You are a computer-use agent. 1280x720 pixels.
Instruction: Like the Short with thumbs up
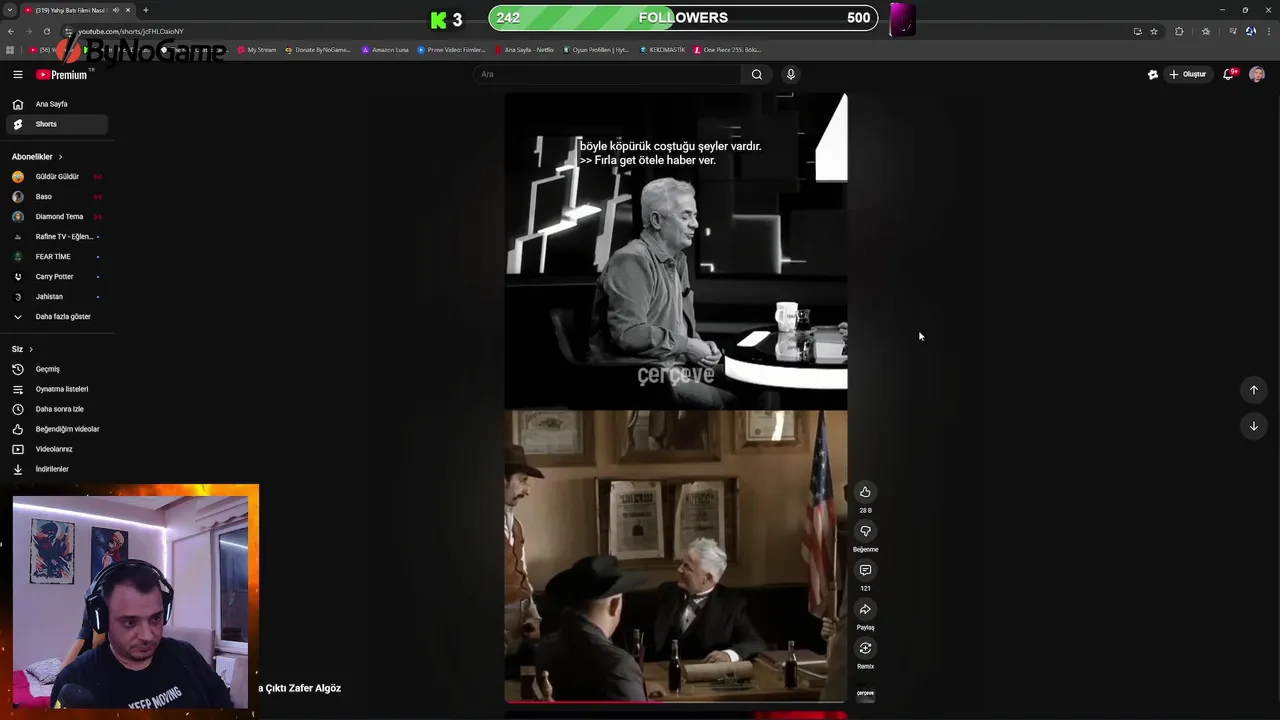click(x=865, y=492)
